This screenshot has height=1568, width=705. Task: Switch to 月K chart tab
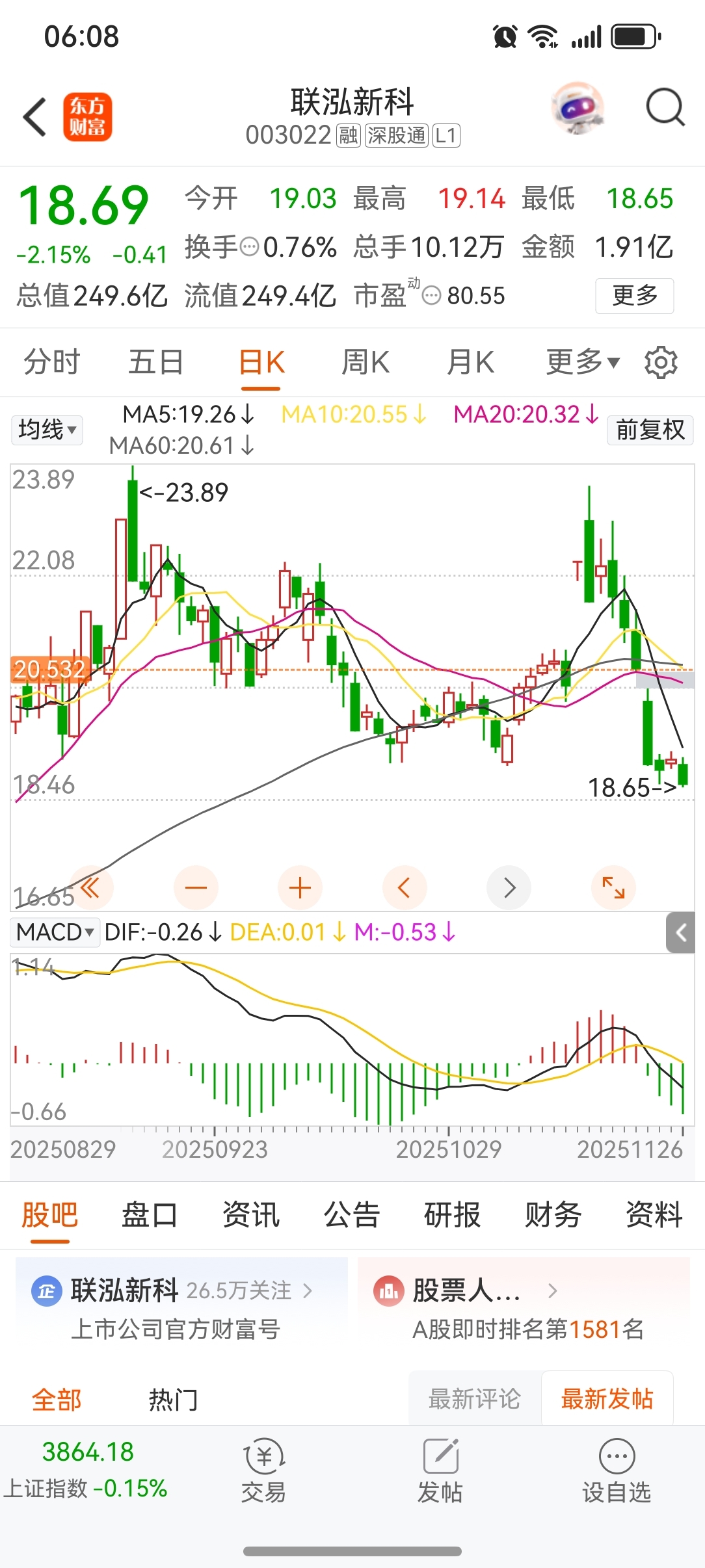pos(470,362)
